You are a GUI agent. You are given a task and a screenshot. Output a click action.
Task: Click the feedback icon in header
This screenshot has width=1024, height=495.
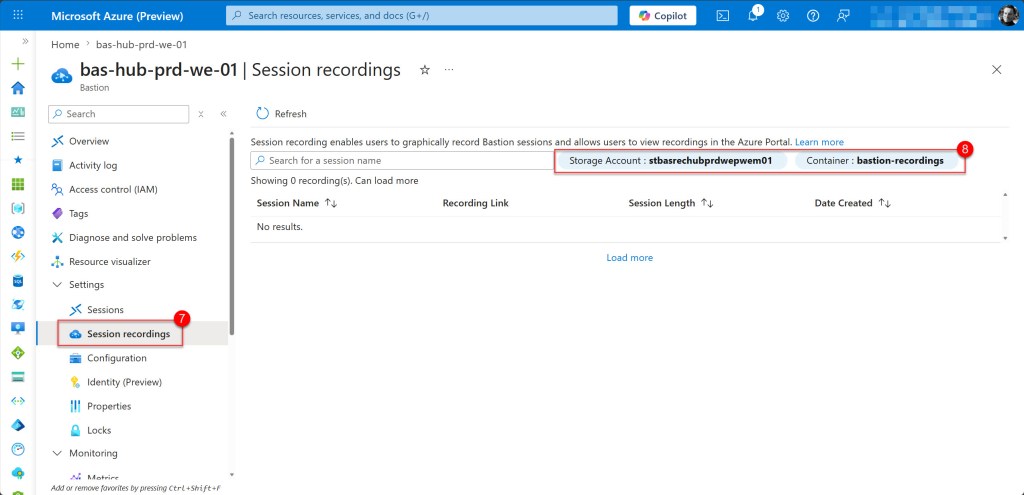[x=843, y=16]
